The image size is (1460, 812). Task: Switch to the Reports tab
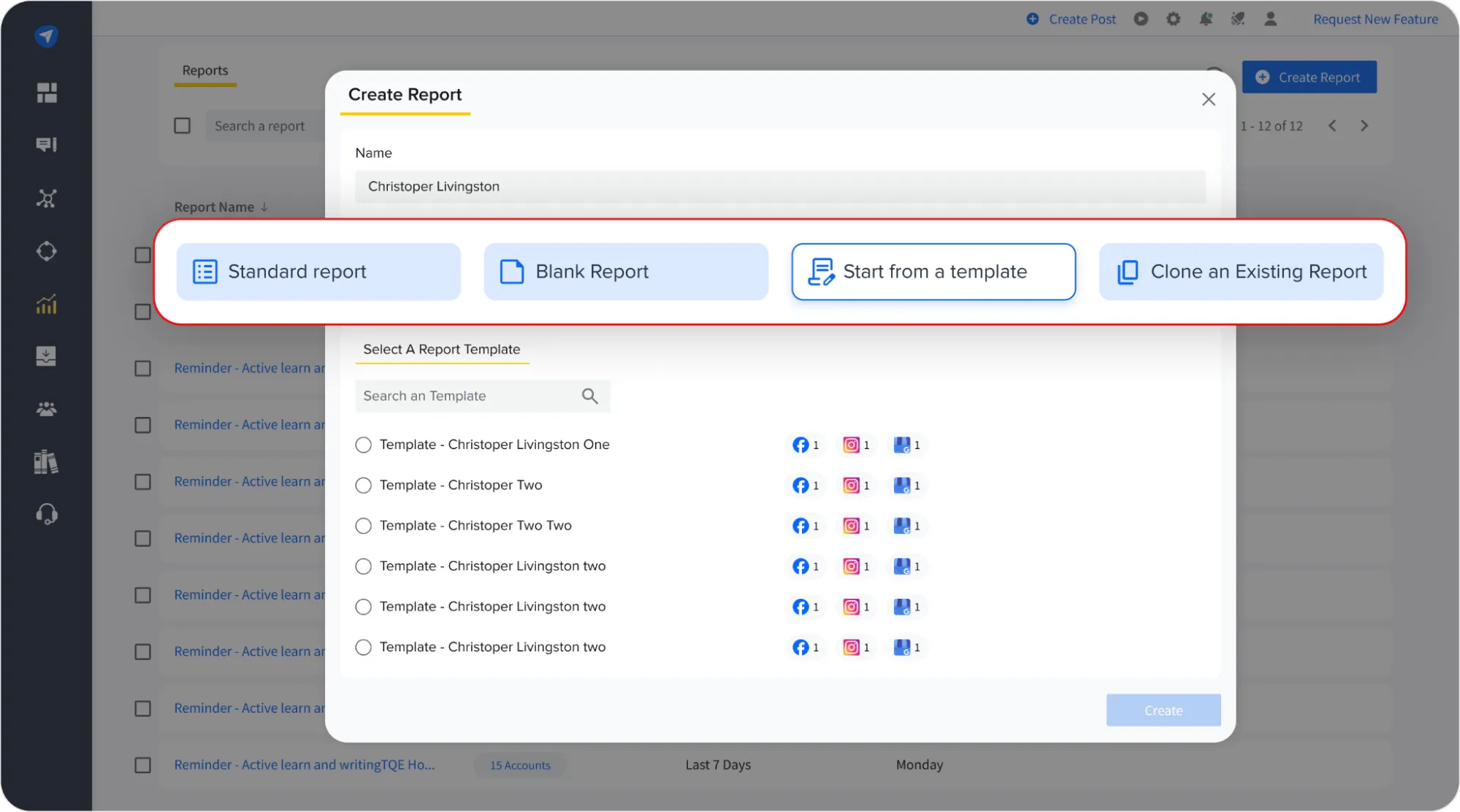(205, 71)
